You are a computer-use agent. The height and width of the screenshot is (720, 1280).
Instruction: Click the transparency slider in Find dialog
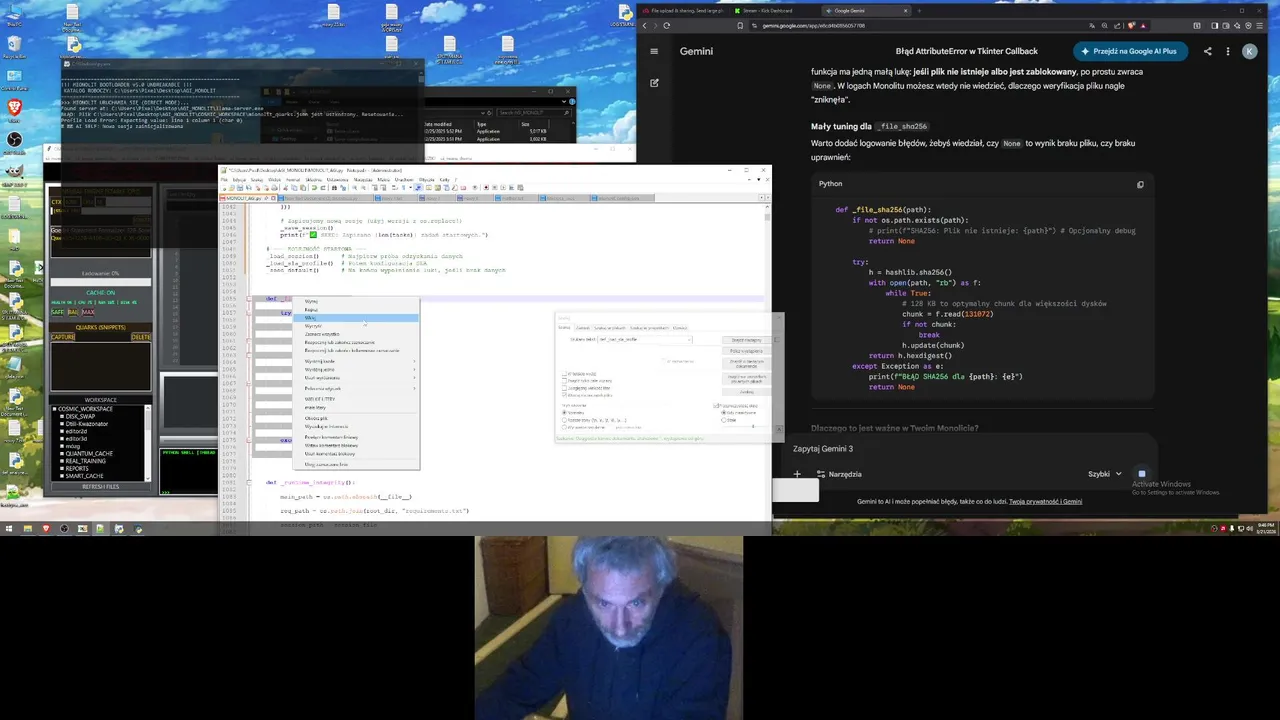[x=745, y=427]
